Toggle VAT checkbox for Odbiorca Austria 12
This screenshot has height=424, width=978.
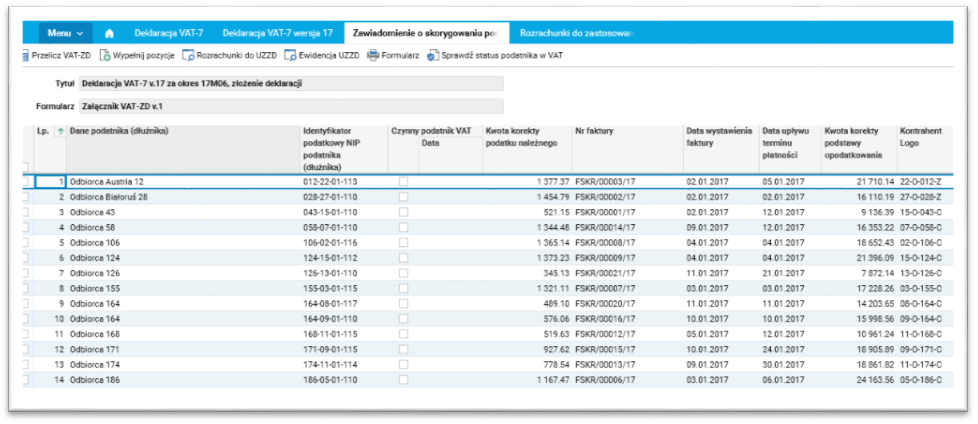point(404,181)
